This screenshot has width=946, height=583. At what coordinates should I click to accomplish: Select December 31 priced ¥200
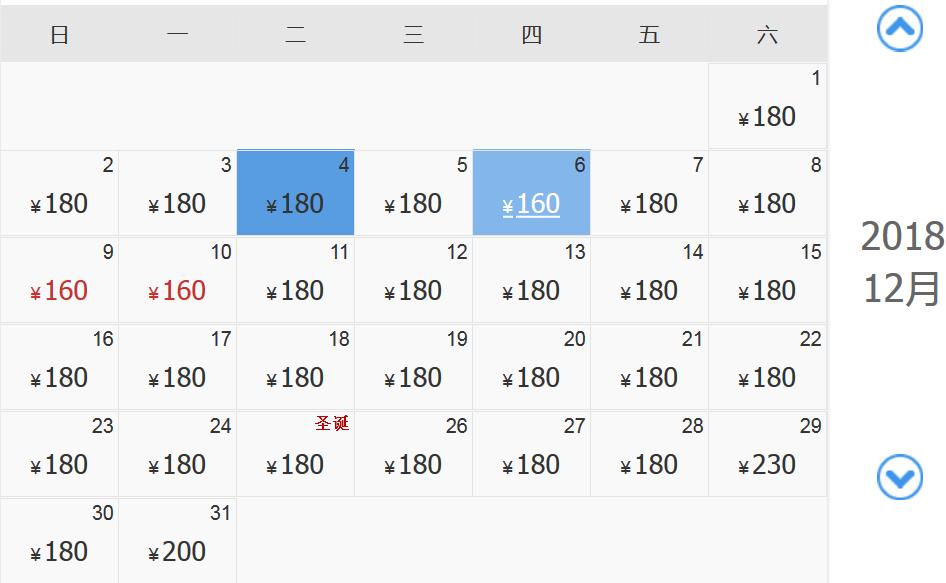(177, 541)
